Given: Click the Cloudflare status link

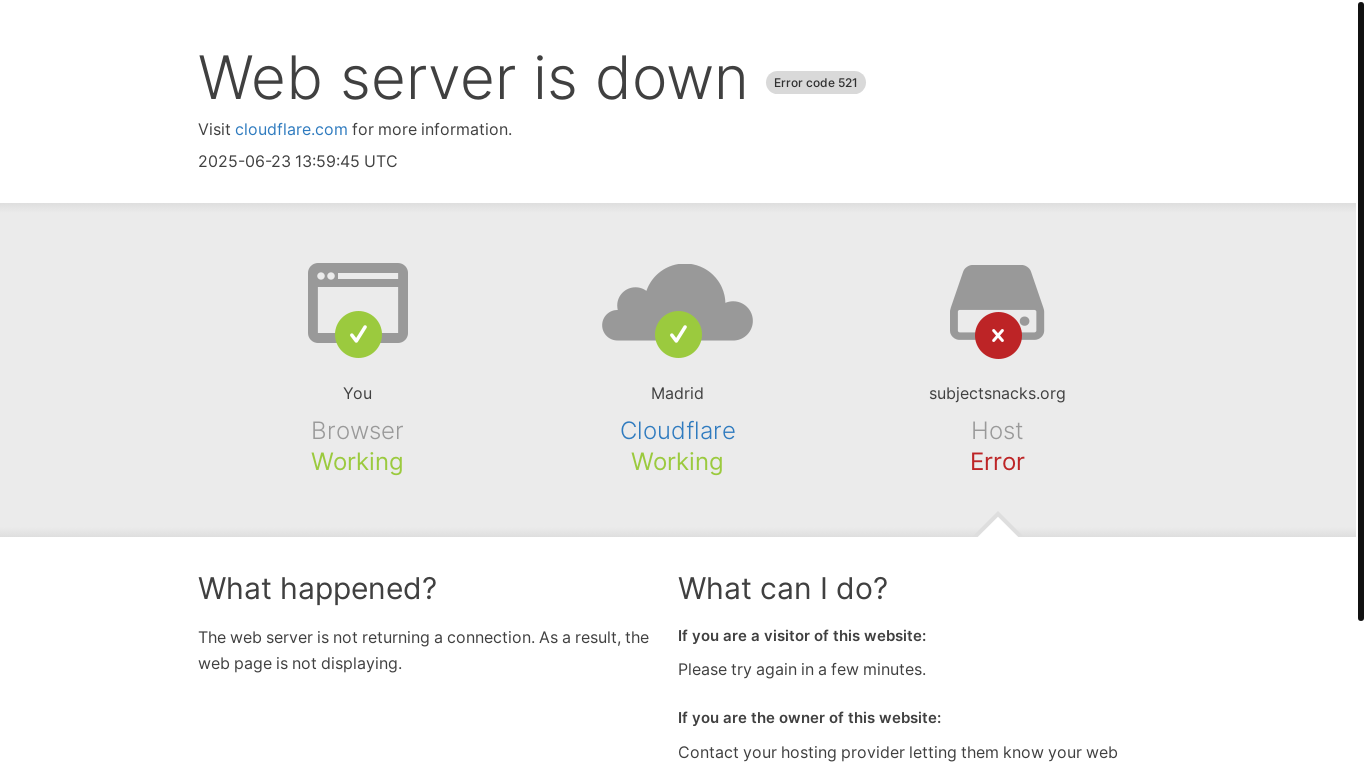Looking at the screenshot, I should coord(677,430).
